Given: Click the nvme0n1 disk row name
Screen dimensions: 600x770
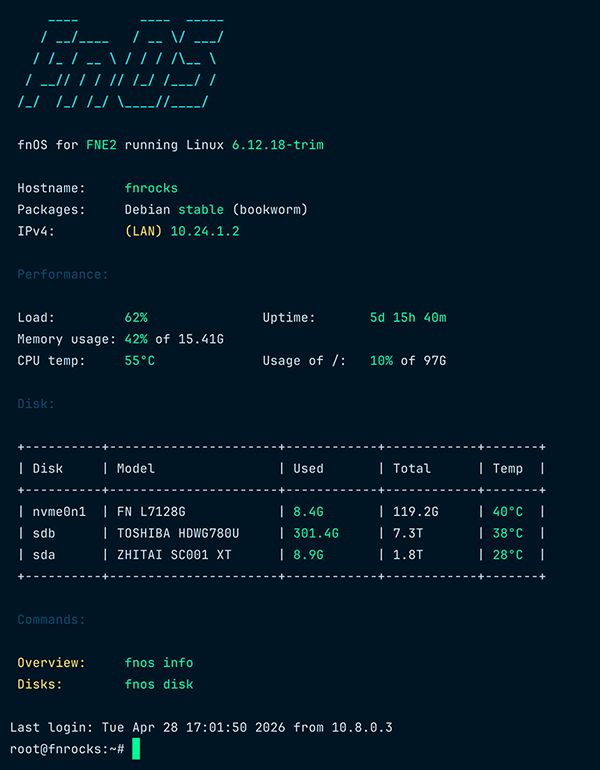Looking at the screenshot, I should [59, 512].
